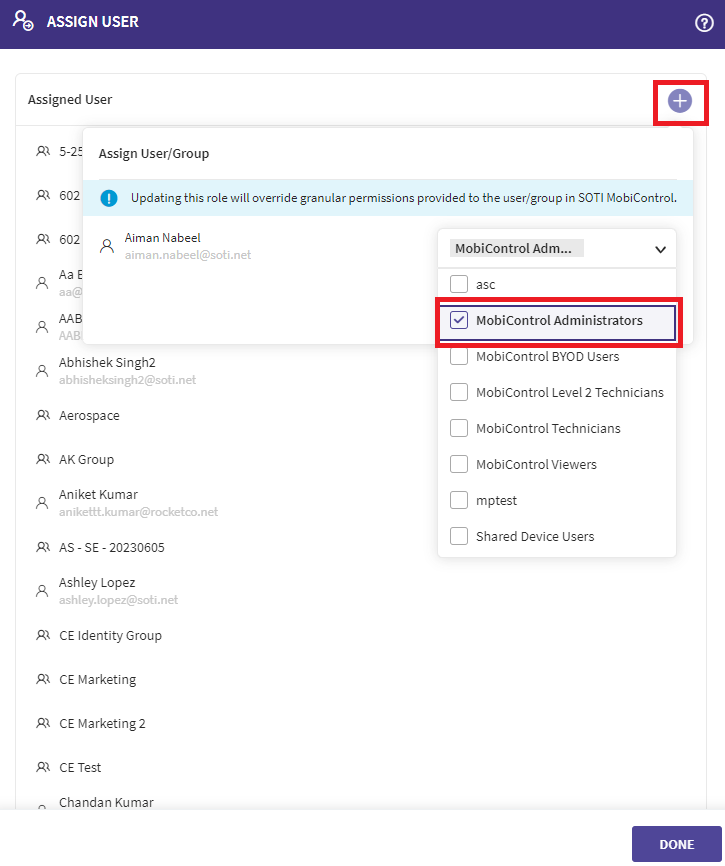725x866 pixels.
Task: Click the AK Group icon
Action: pyautogui.click(x=43, y=459)
